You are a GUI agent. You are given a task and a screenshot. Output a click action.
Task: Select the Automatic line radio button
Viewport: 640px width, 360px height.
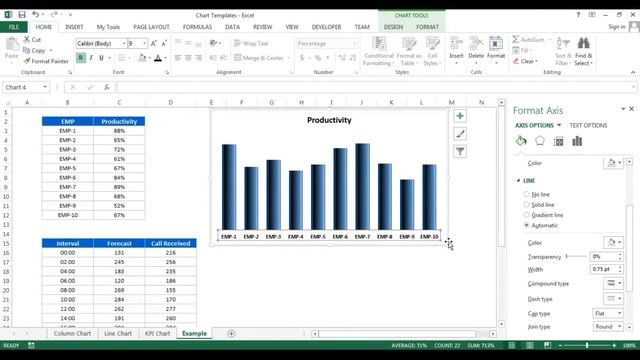point(527,225)
